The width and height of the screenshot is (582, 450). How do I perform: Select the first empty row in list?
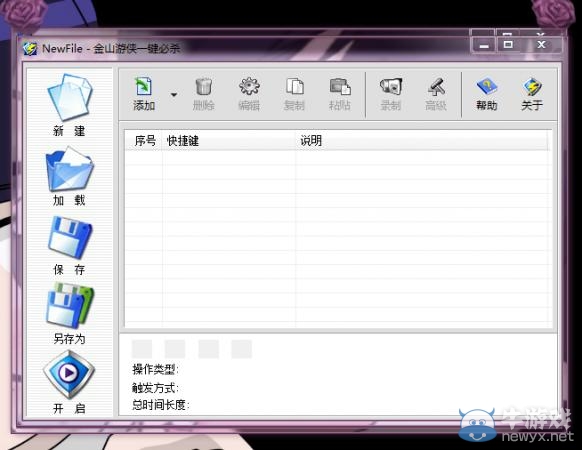tap(337, 158)
